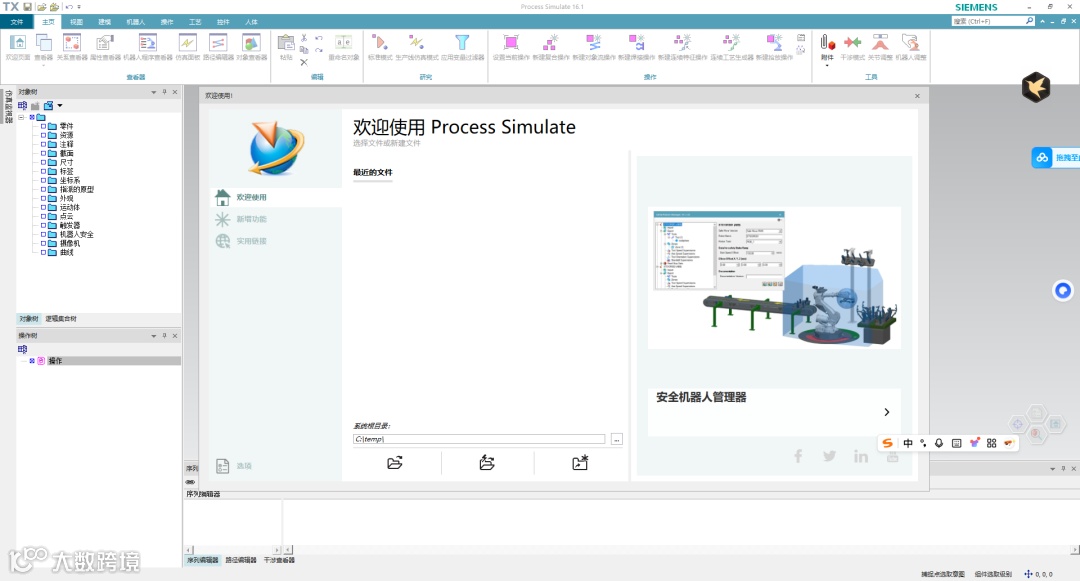Switch to the 视图 ribbon tab

click(x=76, y=22)
